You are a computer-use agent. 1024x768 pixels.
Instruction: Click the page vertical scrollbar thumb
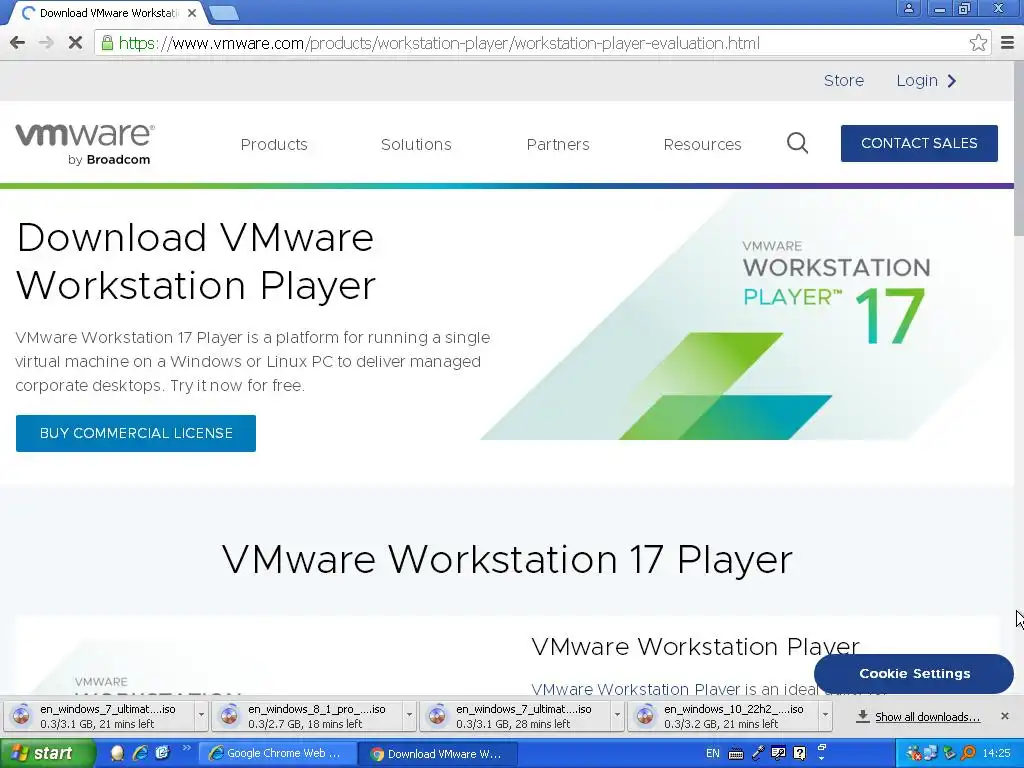(1019, 150)
